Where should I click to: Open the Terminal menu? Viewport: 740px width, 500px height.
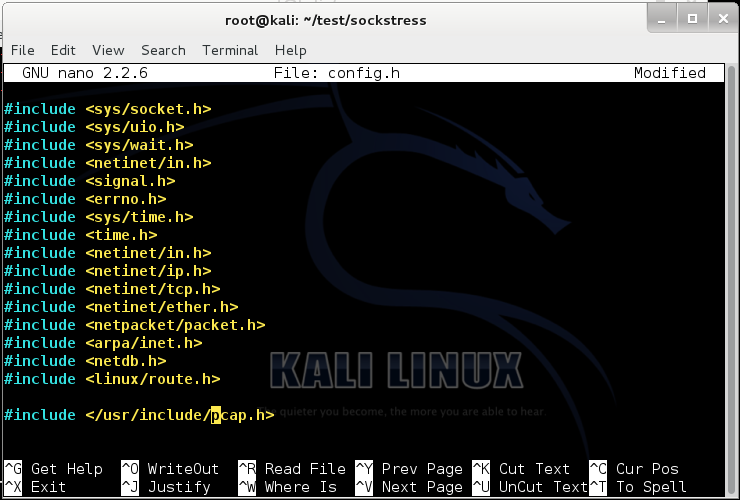(x=230, y=50)
